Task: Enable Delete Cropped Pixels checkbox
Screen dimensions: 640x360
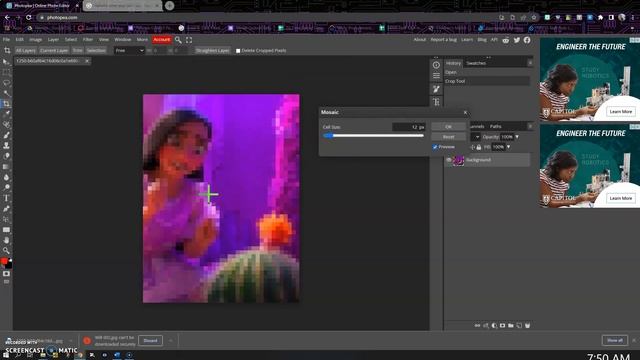Action: 238,51
